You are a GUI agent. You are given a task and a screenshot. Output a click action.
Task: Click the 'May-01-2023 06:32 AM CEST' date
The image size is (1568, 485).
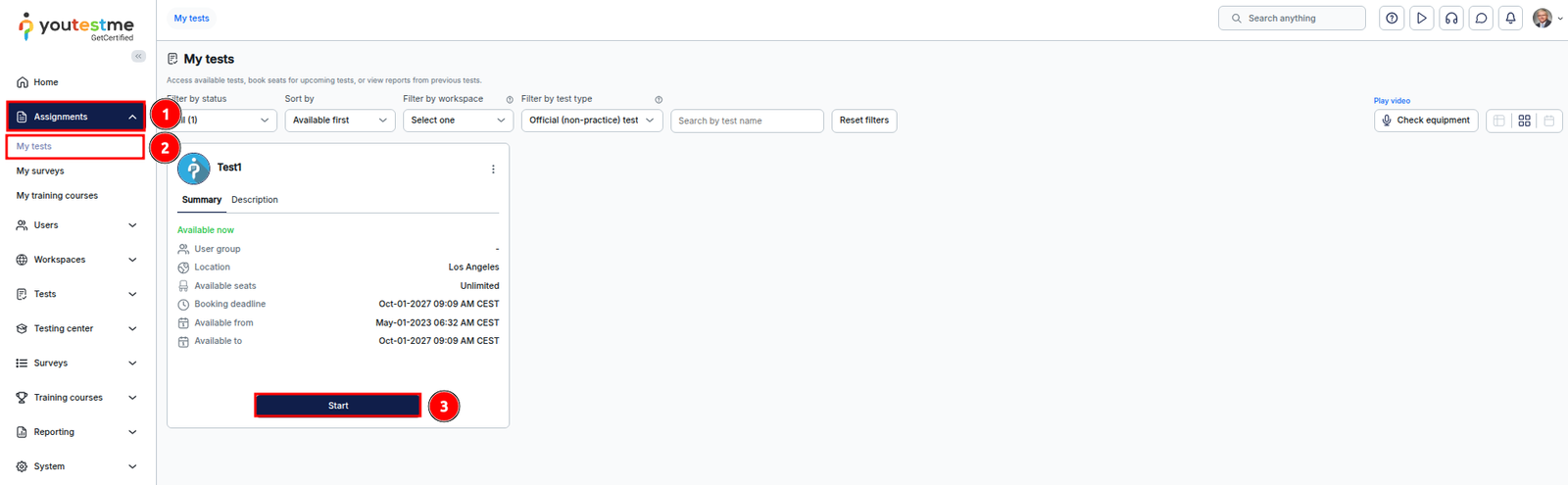[x=437, y=323]
